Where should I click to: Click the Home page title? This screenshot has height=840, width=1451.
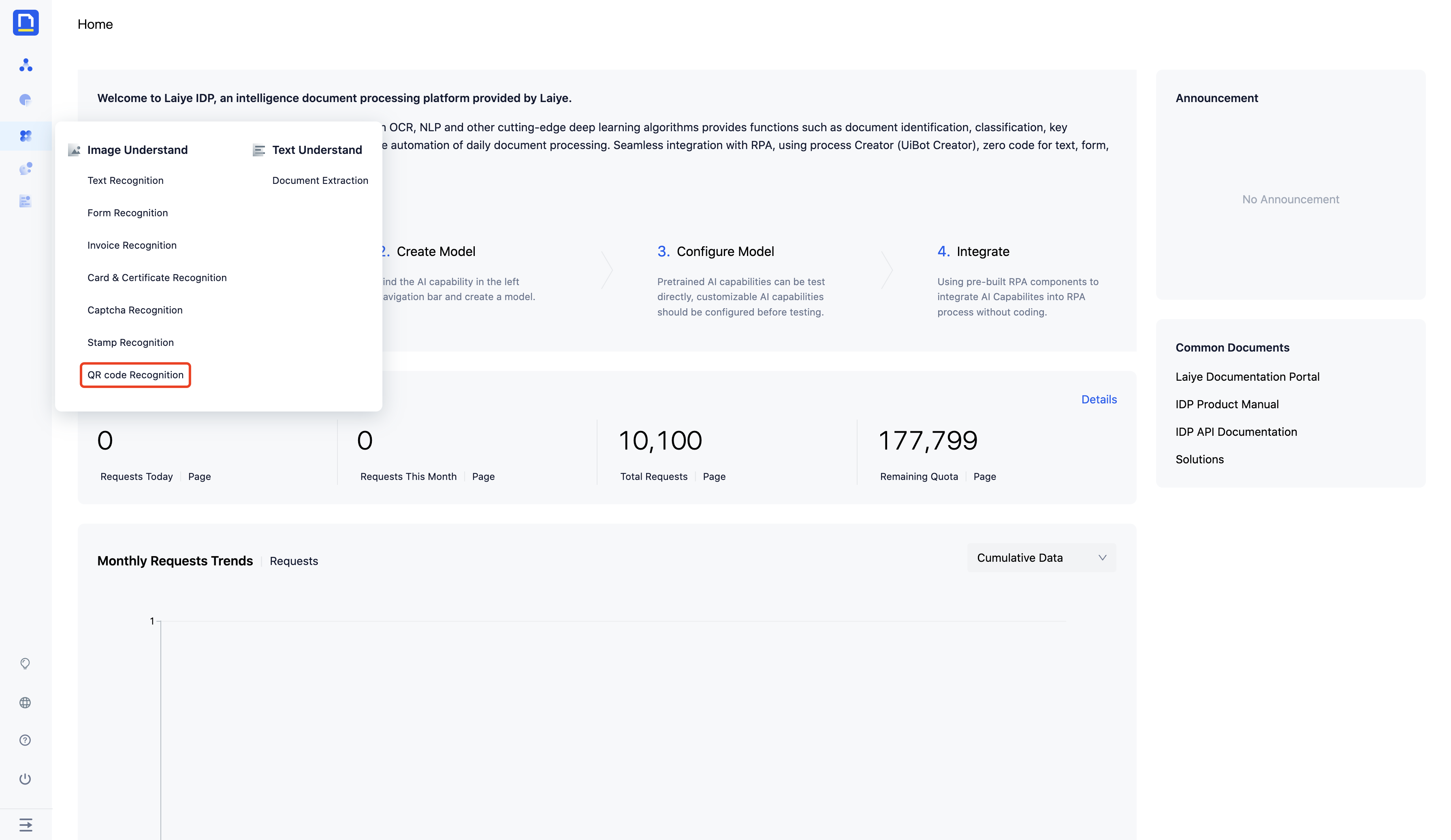pyautogui.click(x=95, y=24)
